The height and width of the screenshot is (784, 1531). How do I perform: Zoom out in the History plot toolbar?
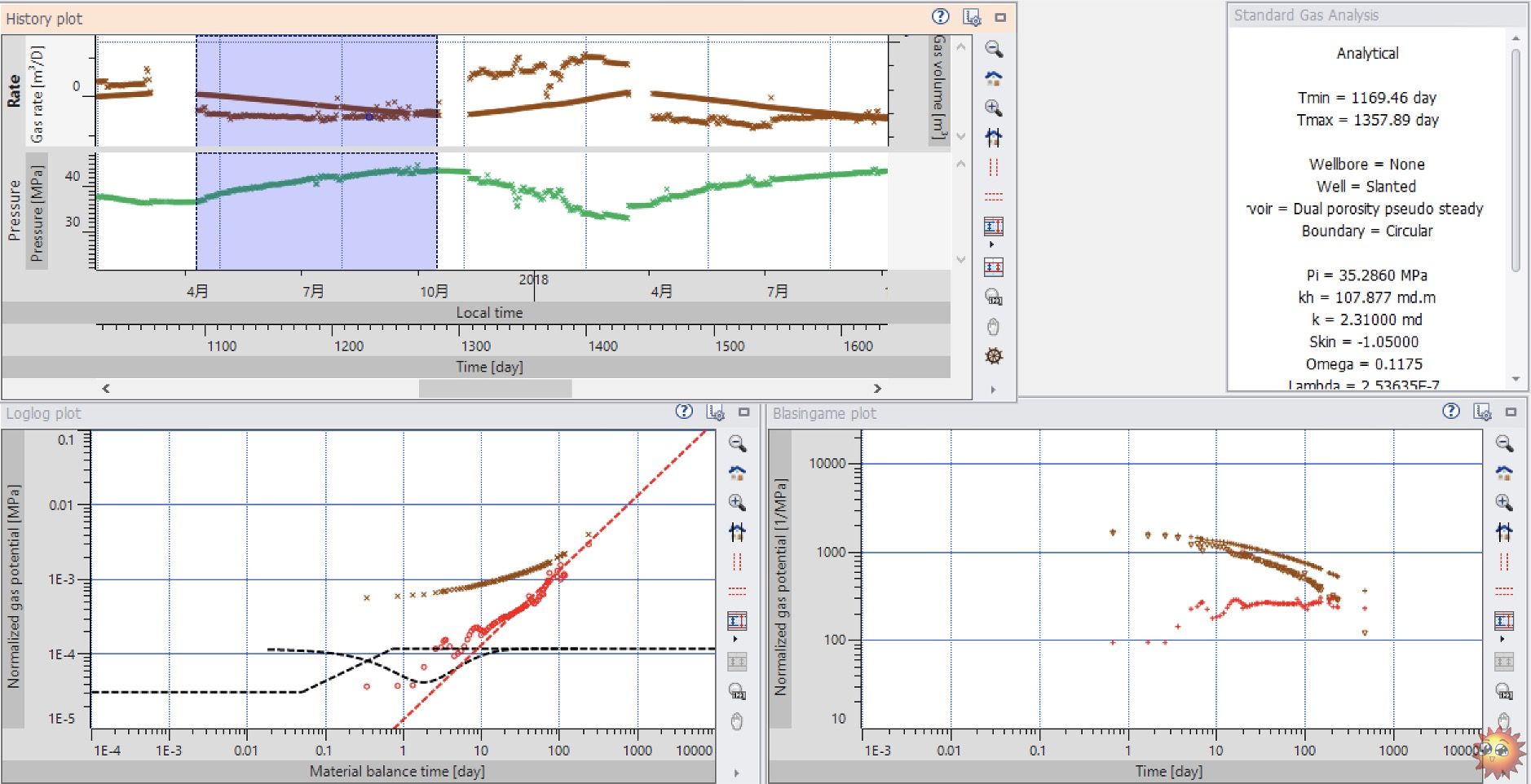click(x=994, y=49)
